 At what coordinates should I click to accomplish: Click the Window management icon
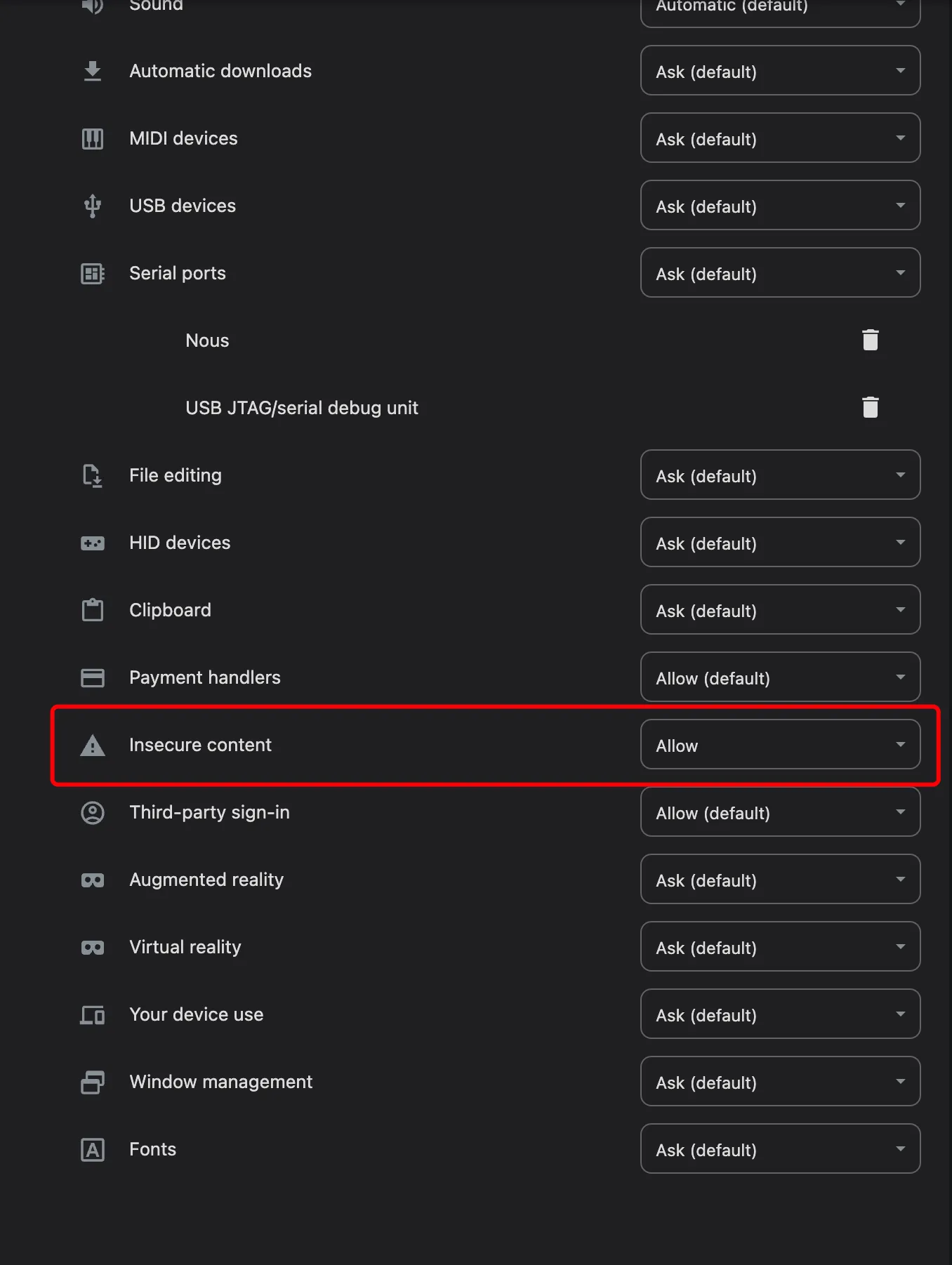click(93, 1082)
